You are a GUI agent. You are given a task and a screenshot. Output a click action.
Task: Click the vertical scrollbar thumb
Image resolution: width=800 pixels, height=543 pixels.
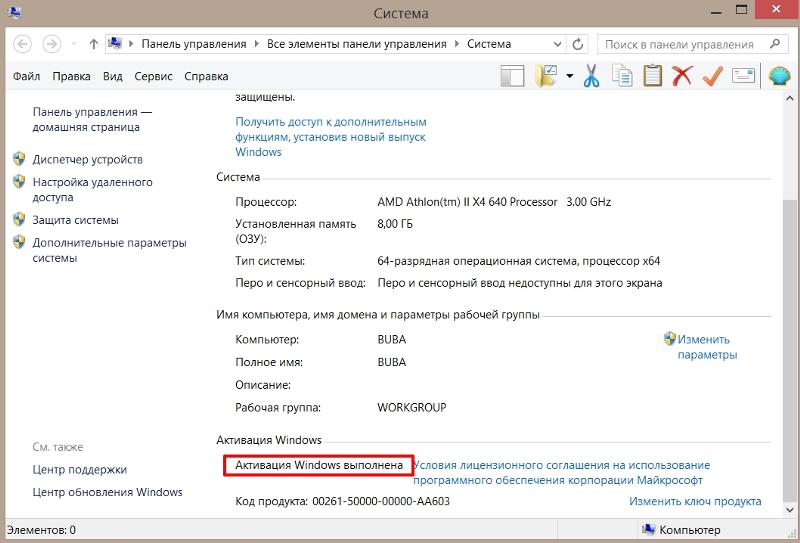click(790, 350)
